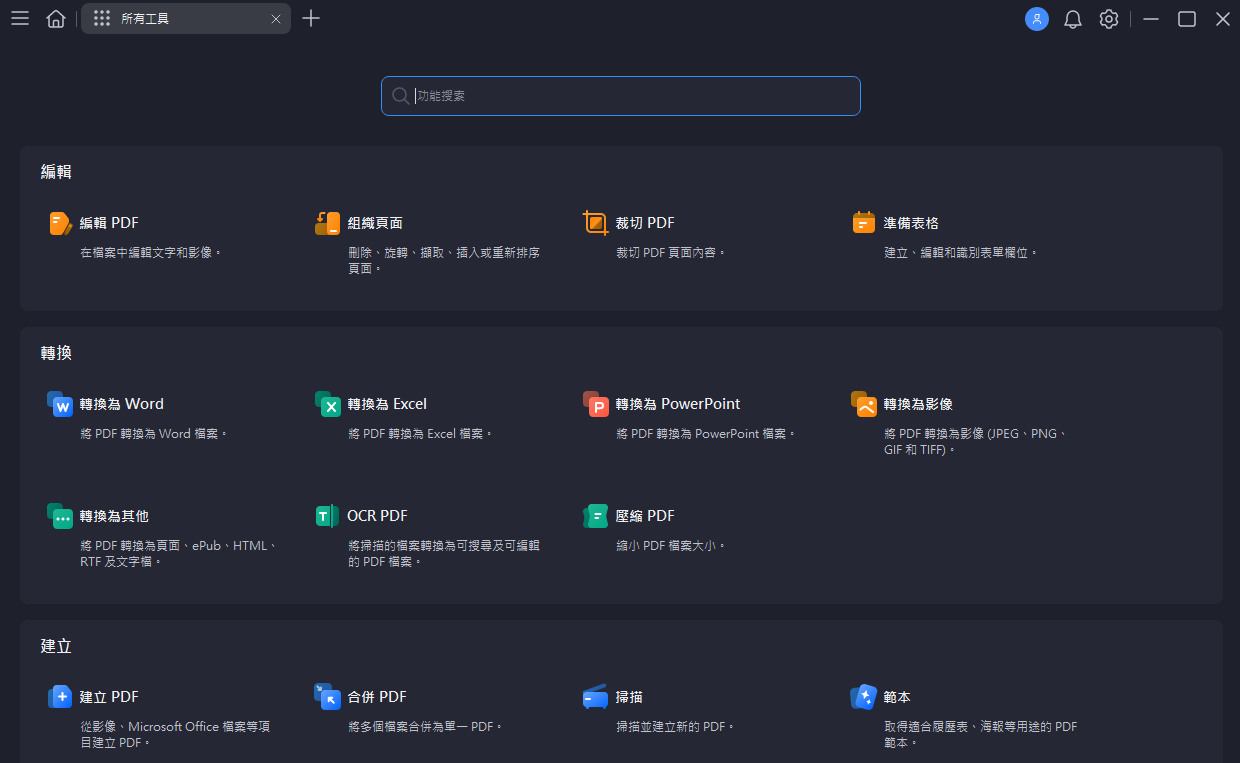Close the 所有工具 tab
Viewport: 1240px width, 763px height.
(276, 19)
